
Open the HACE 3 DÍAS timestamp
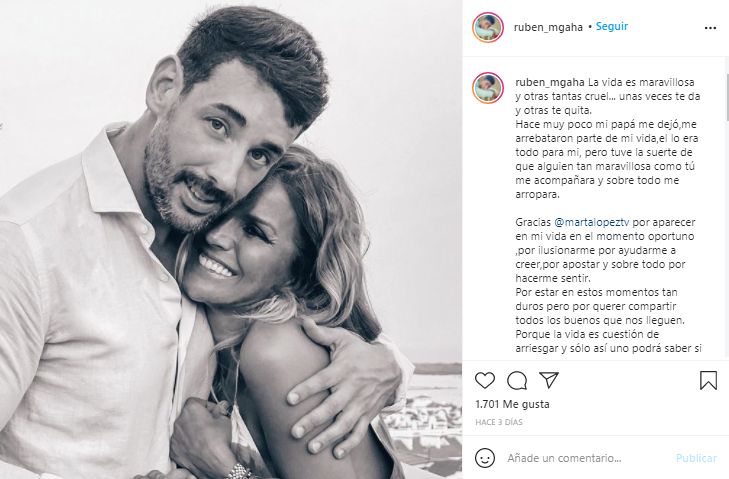499,422
